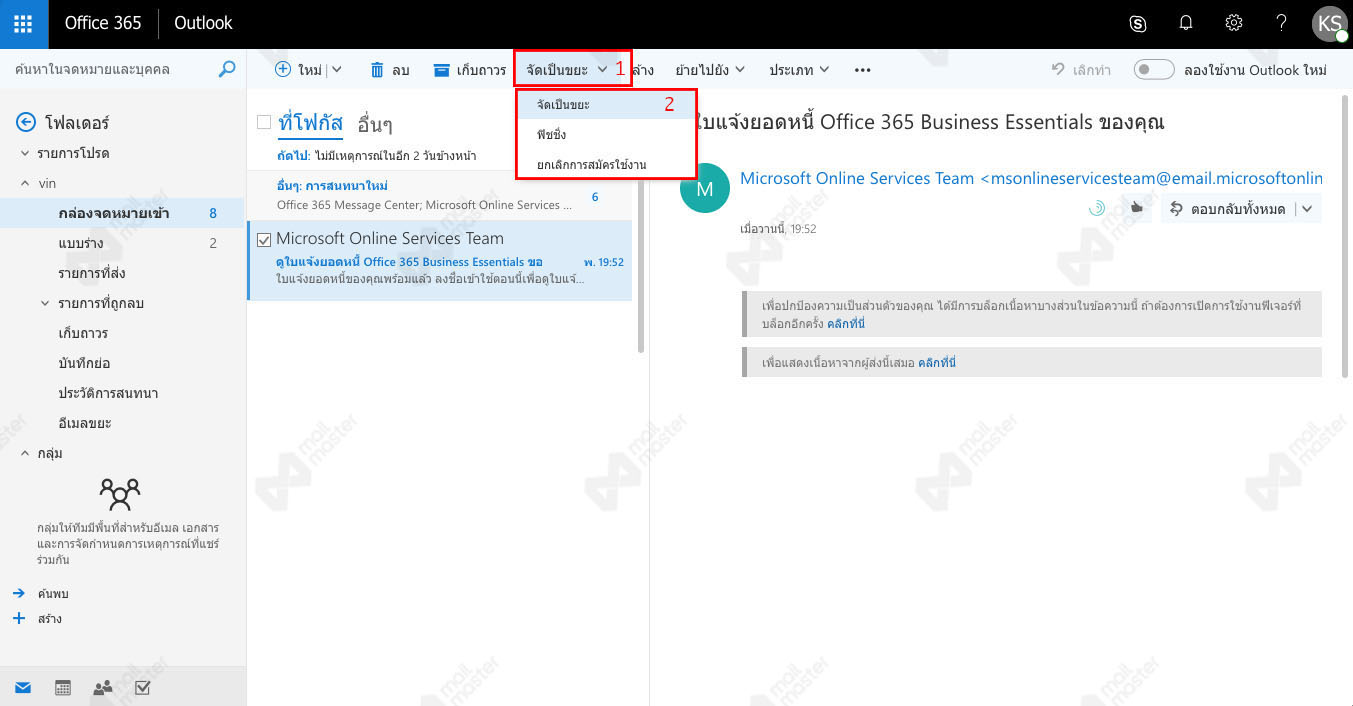The image size is (1353, 706).
Task: Open the reply options arrow beside ตอบกลับทั้งหมด
Action: click(x=1308, y=209)
